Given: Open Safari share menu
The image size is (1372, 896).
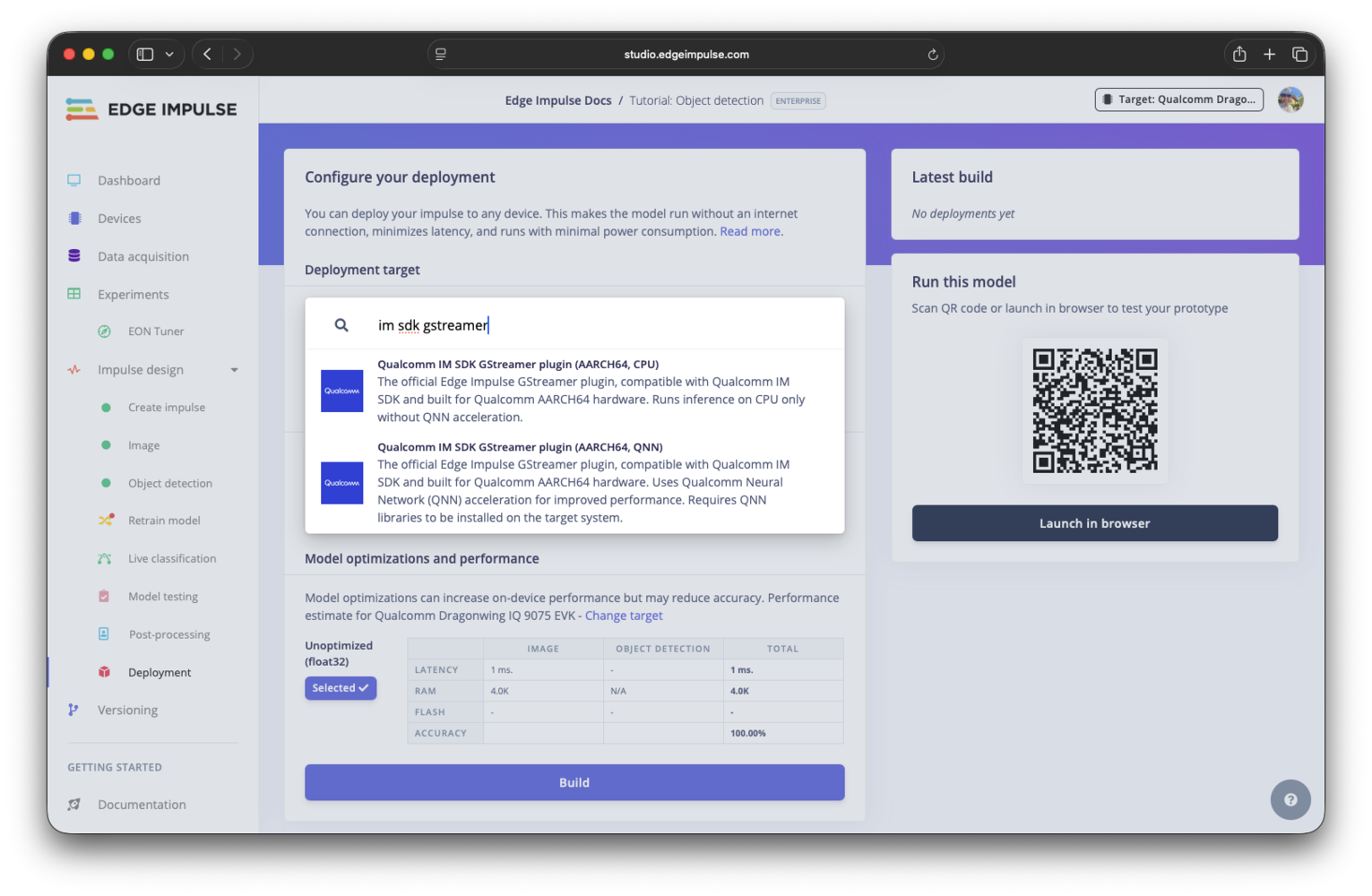Looking at the screenshot, I should pyautogui.click(x=1239, y=55).
